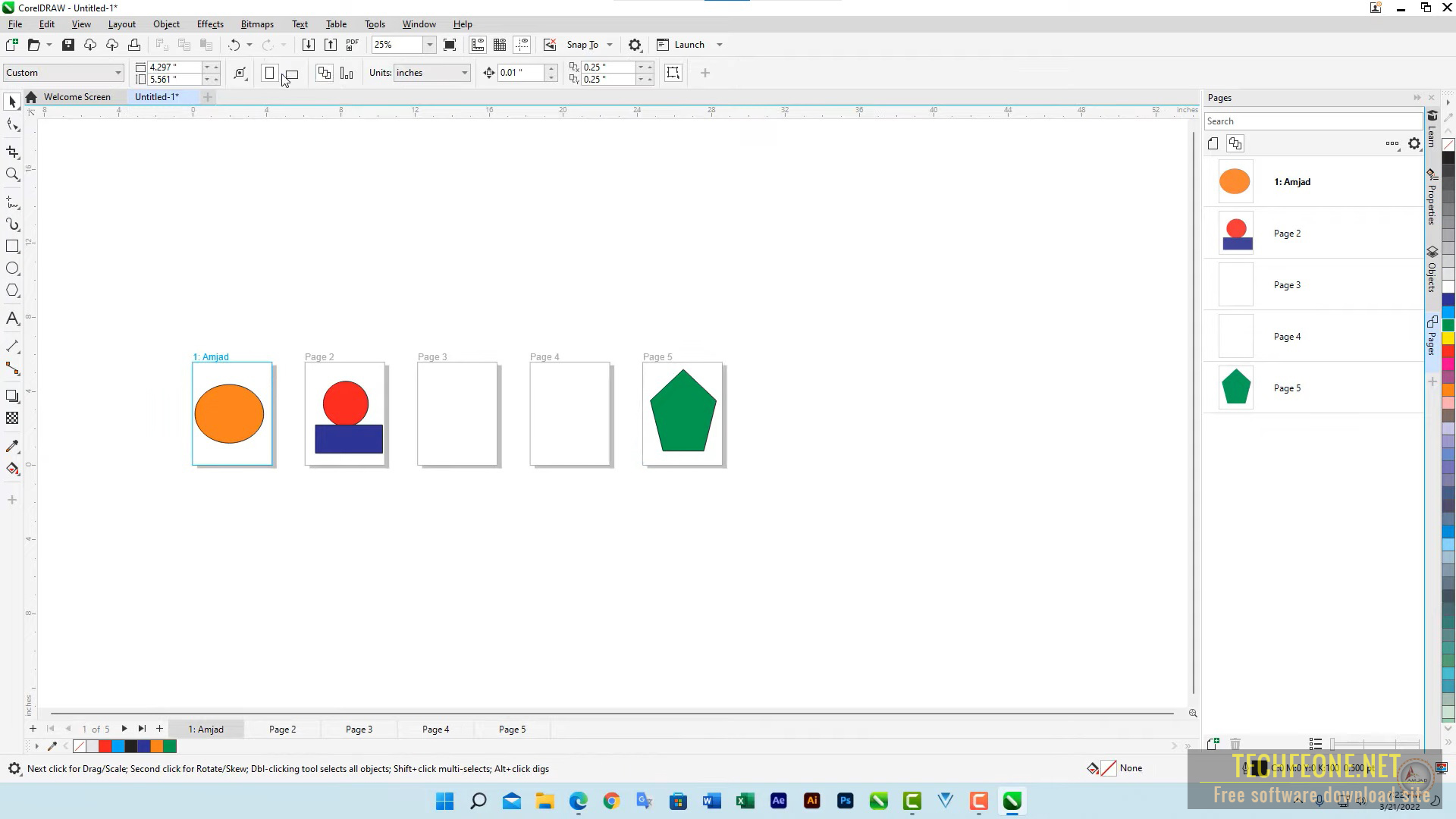Open the Pages panel settings gear
This screenshot has height=819, width=1456.
(x=1414, y=143)
